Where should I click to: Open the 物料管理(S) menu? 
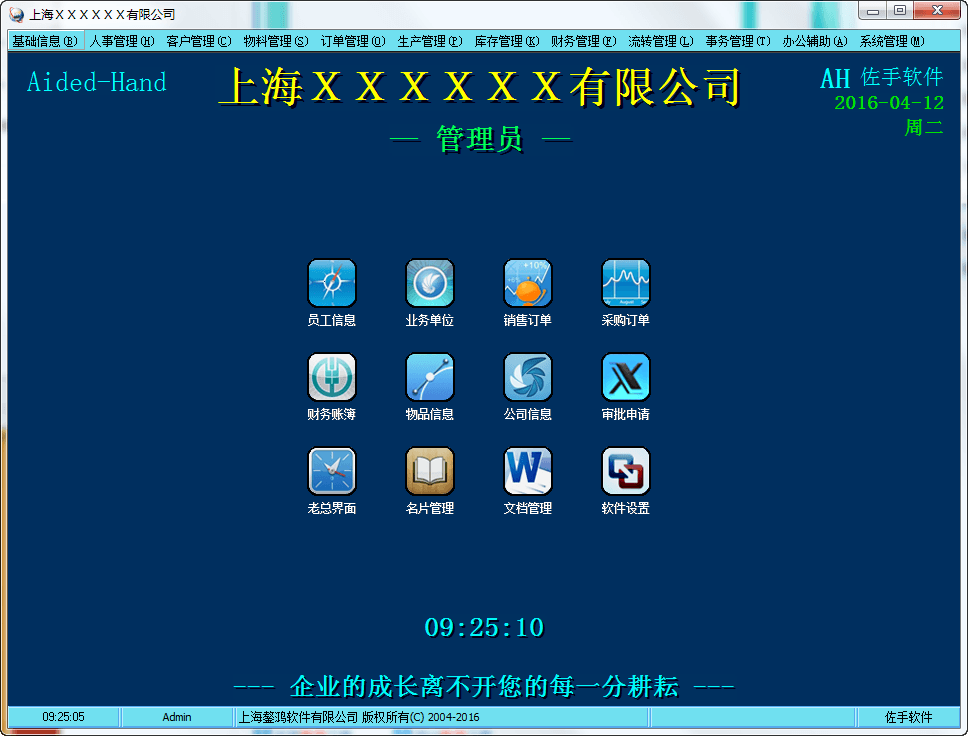coord(276,41)
